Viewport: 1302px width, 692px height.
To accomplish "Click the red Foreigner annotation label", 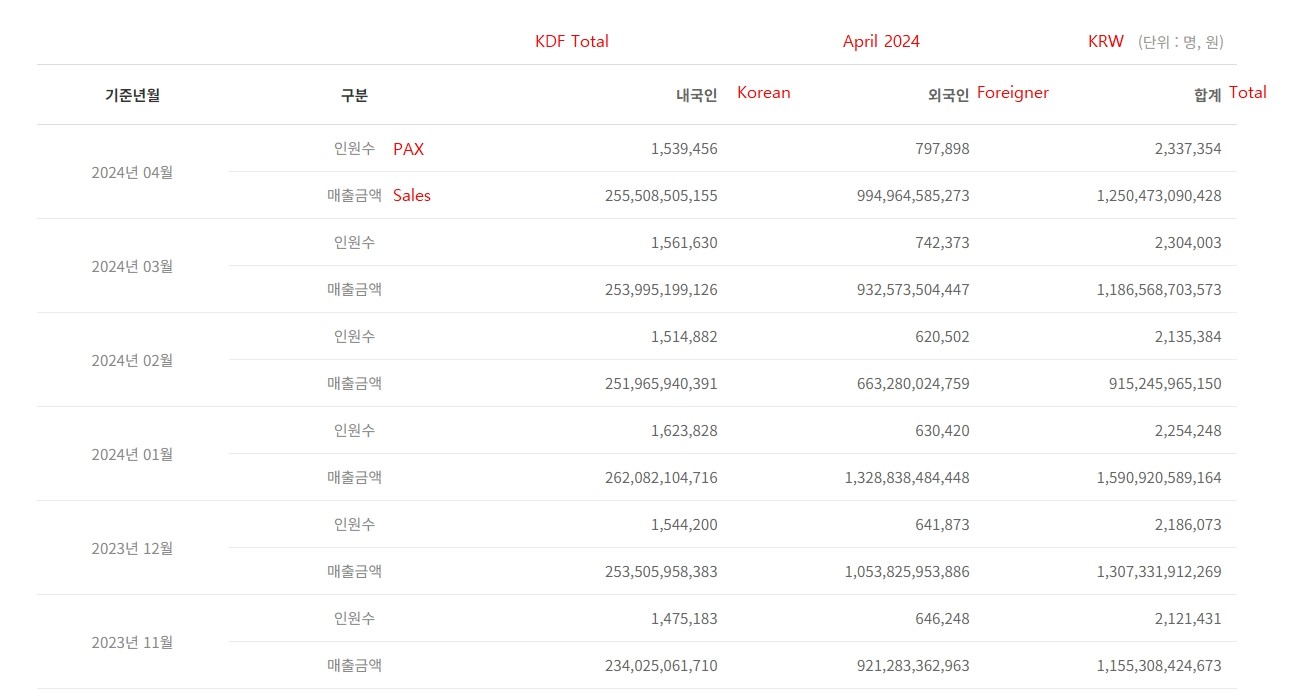I will (x=1013, y=92).
